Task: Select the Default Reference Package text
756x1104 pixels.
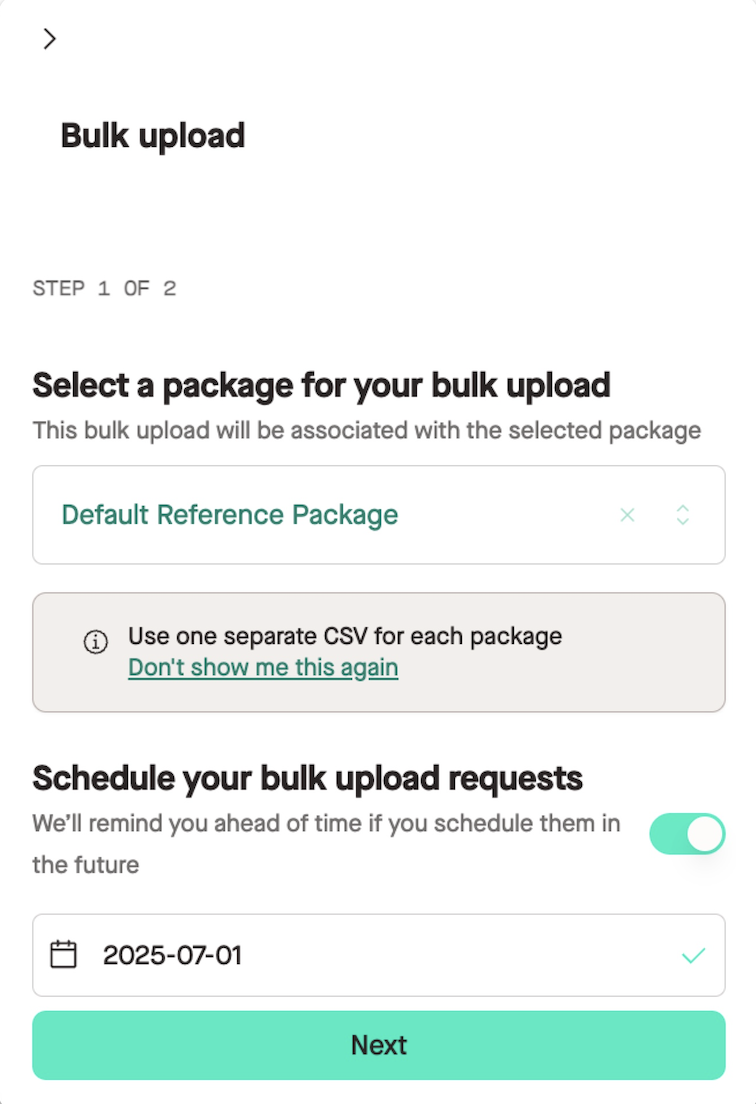Action: tap(230, 515)
